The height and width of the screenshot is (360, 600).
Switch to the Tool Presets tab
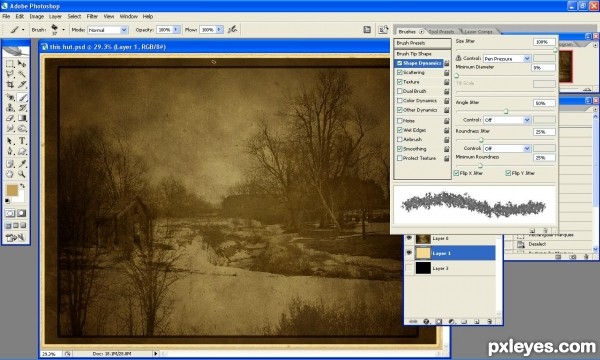point(441,32)
